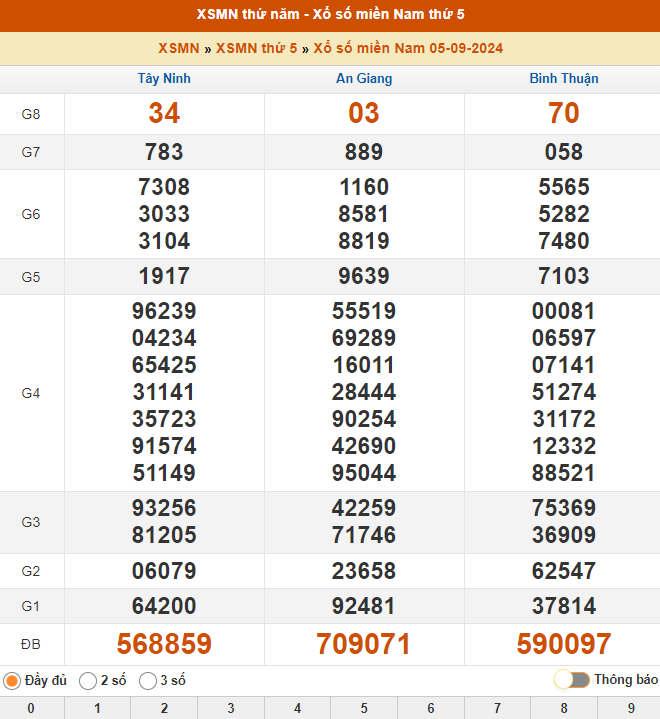Open the Bình Thuận province link
This screenshot has width=660, height=719.
pos(564,79)
